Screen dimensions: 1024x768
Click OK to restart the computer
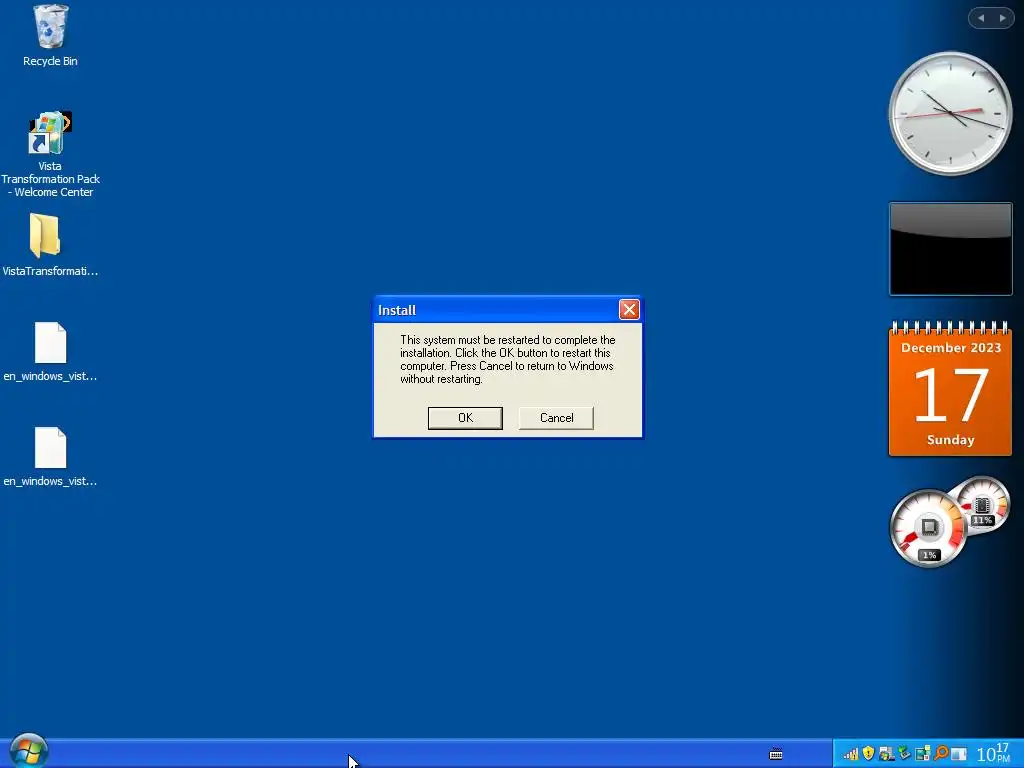pos(465,418)
